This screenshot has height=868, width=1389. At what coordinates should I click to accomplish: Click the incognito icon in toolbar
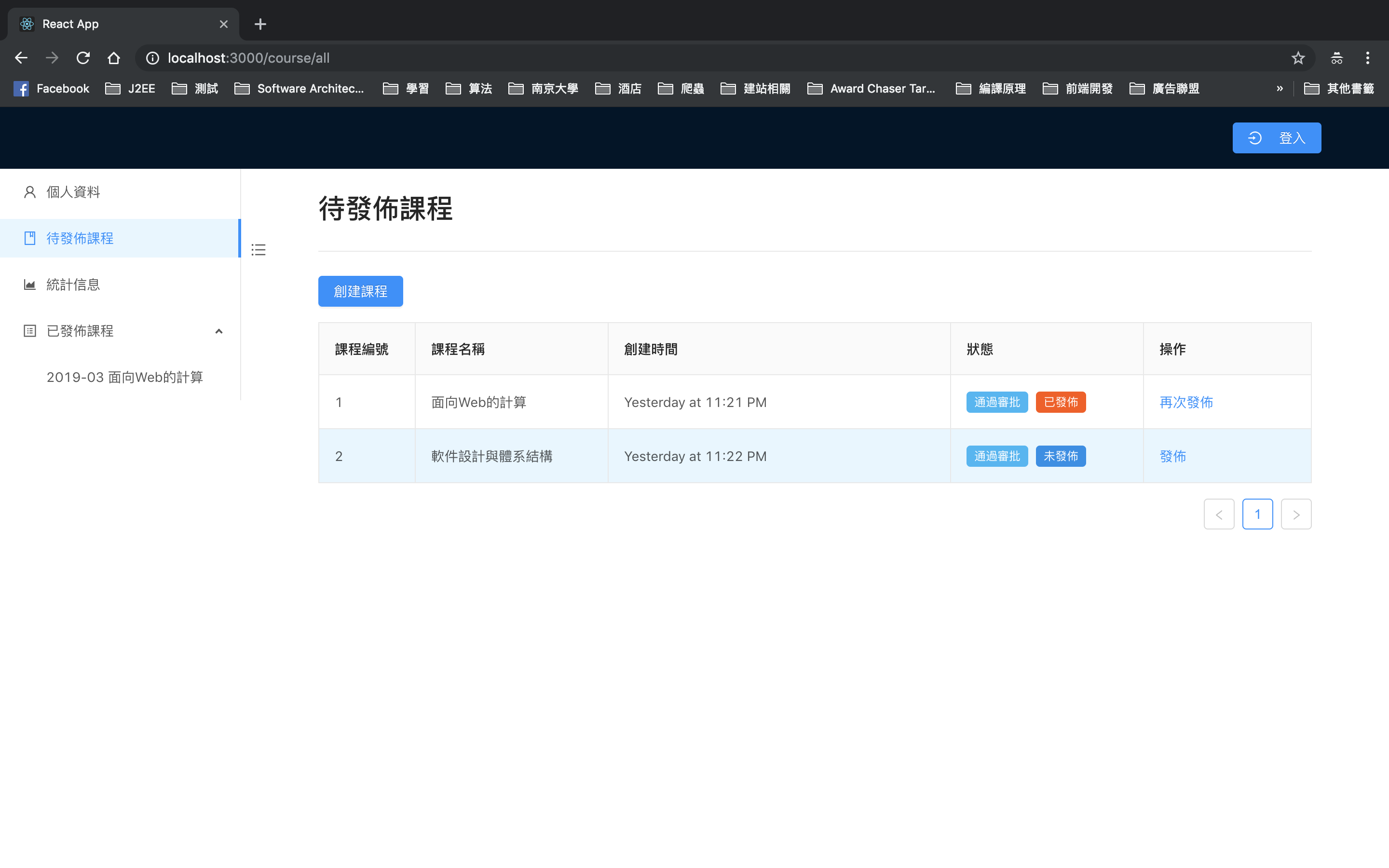pos(1336,58)
